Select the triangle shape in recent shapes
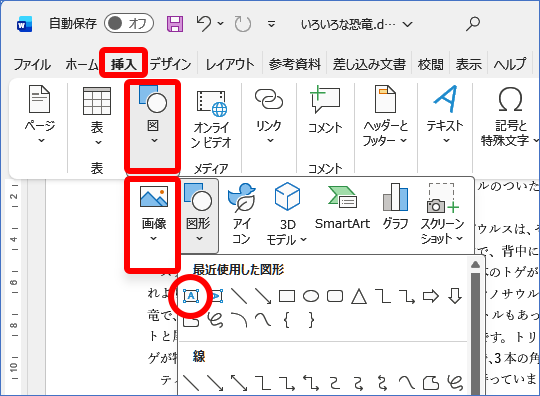 click(x=359, y=296)
